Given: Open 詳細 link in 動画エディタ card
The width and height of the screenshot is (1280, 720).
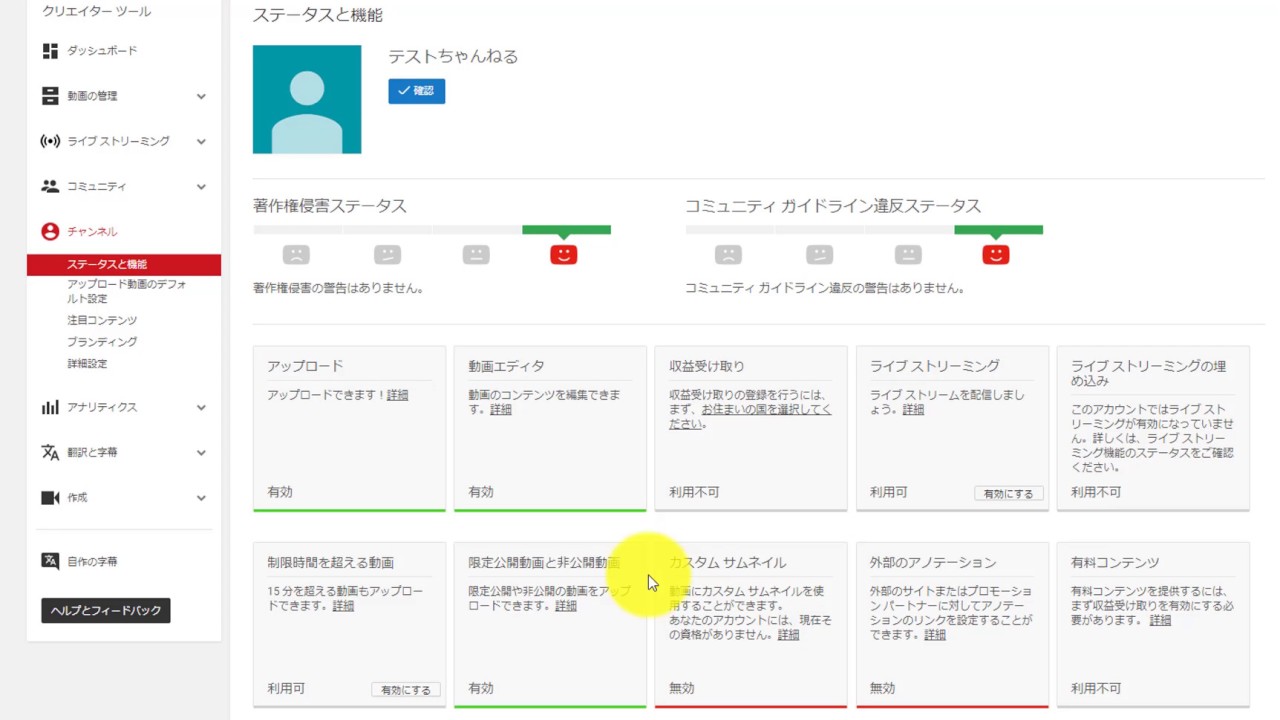Looking at the screenshot, I should (501, 410).
